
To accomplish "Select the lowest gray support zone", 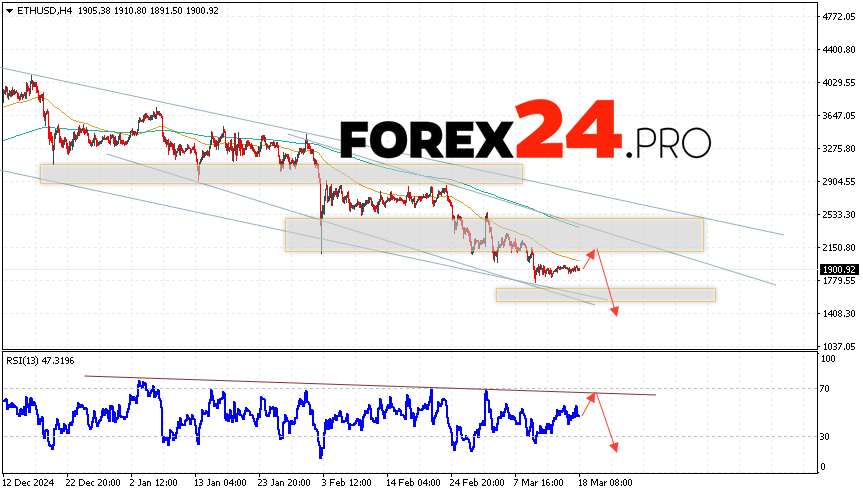I will [605, 294].
